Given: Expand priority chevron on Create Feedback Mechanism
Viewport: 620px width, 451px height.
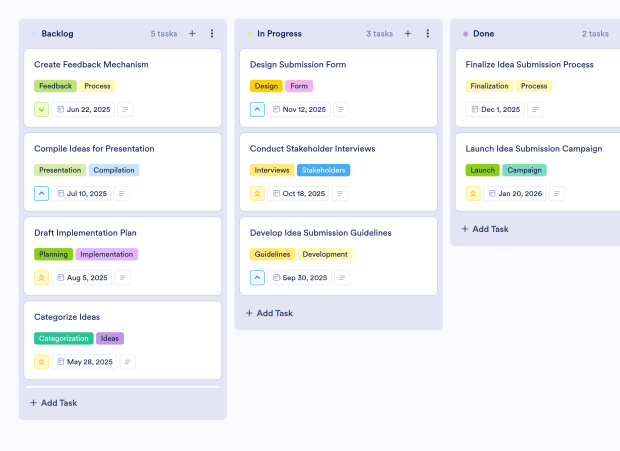Looking at the screenshot, I should coord(42,110).
